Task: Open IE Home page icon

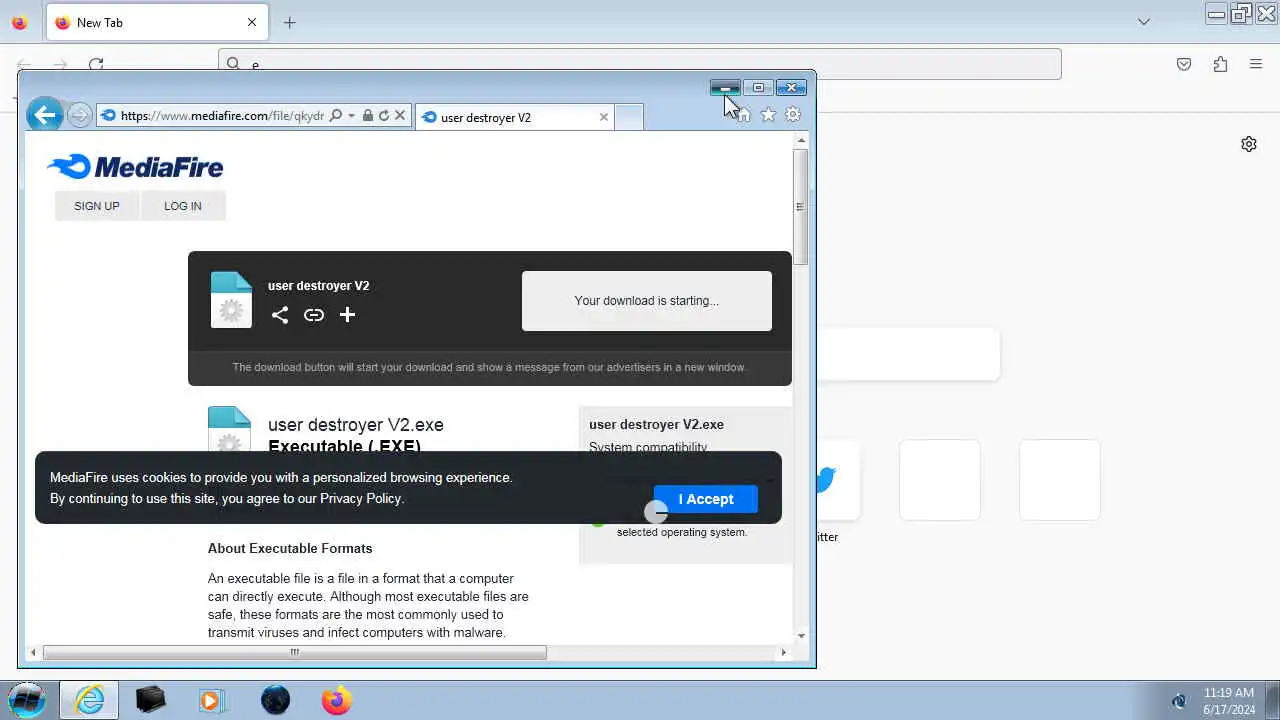Action: click(x=743, y=115)
